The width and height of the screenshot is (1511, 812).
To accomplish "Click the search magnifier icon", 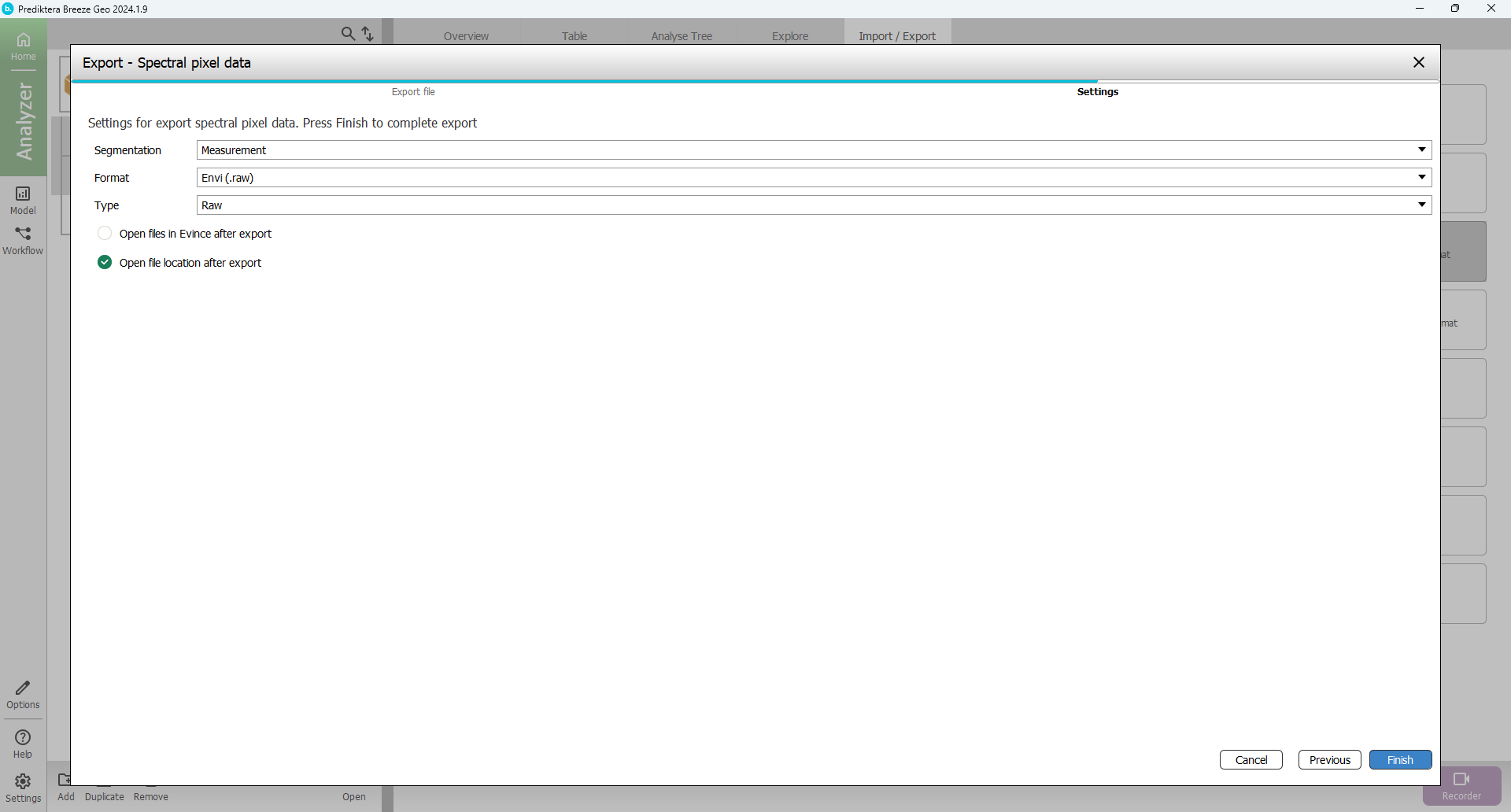I will (348, 34).
